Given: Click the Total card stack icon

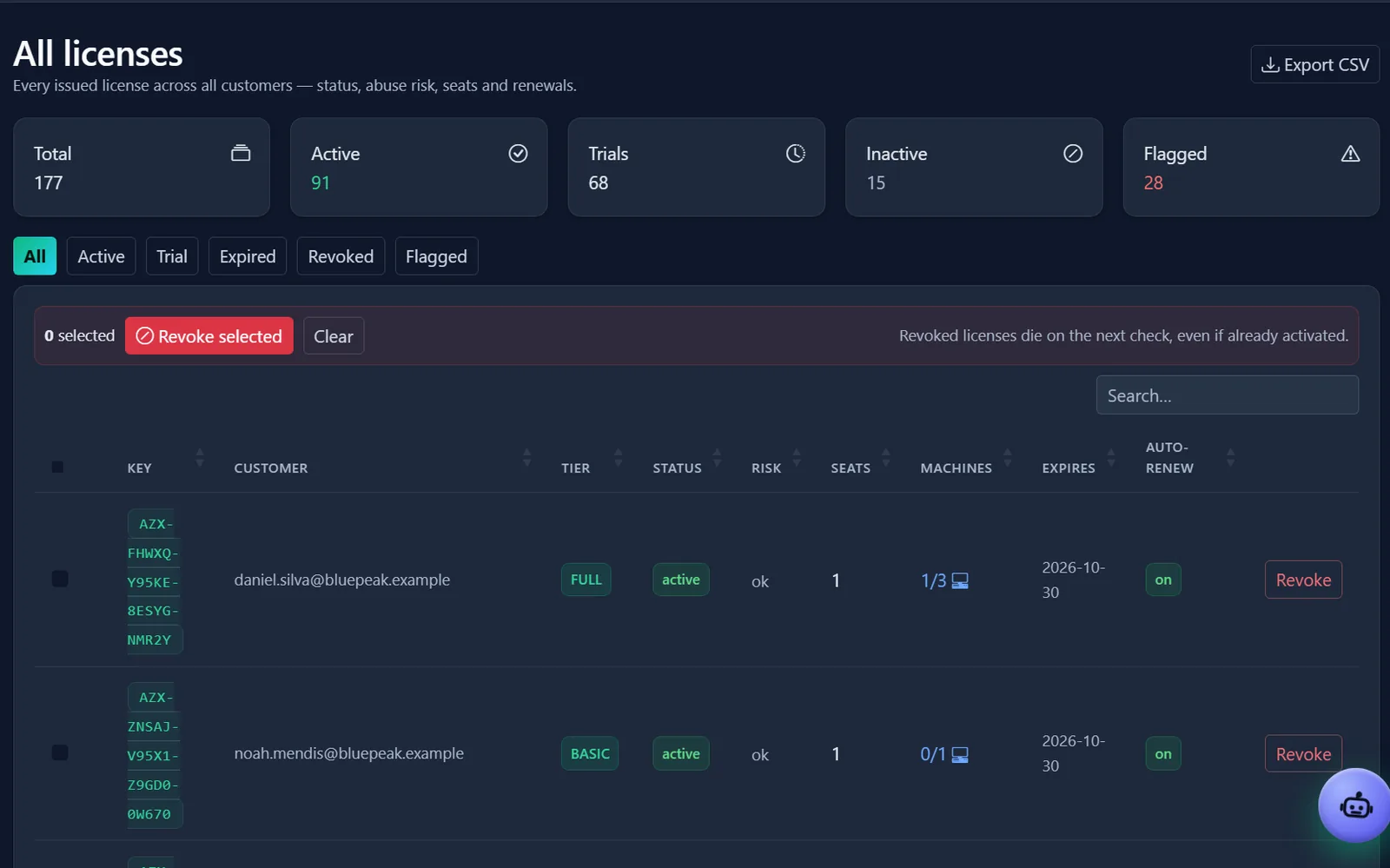Looking at the screenshot, I should click(241, 154).
